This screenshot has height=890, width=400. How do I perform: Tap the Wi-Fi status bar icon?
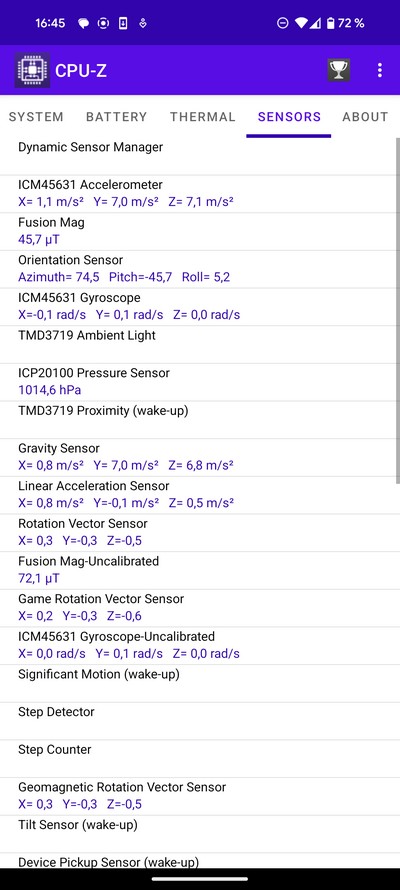tap(302, 23)
